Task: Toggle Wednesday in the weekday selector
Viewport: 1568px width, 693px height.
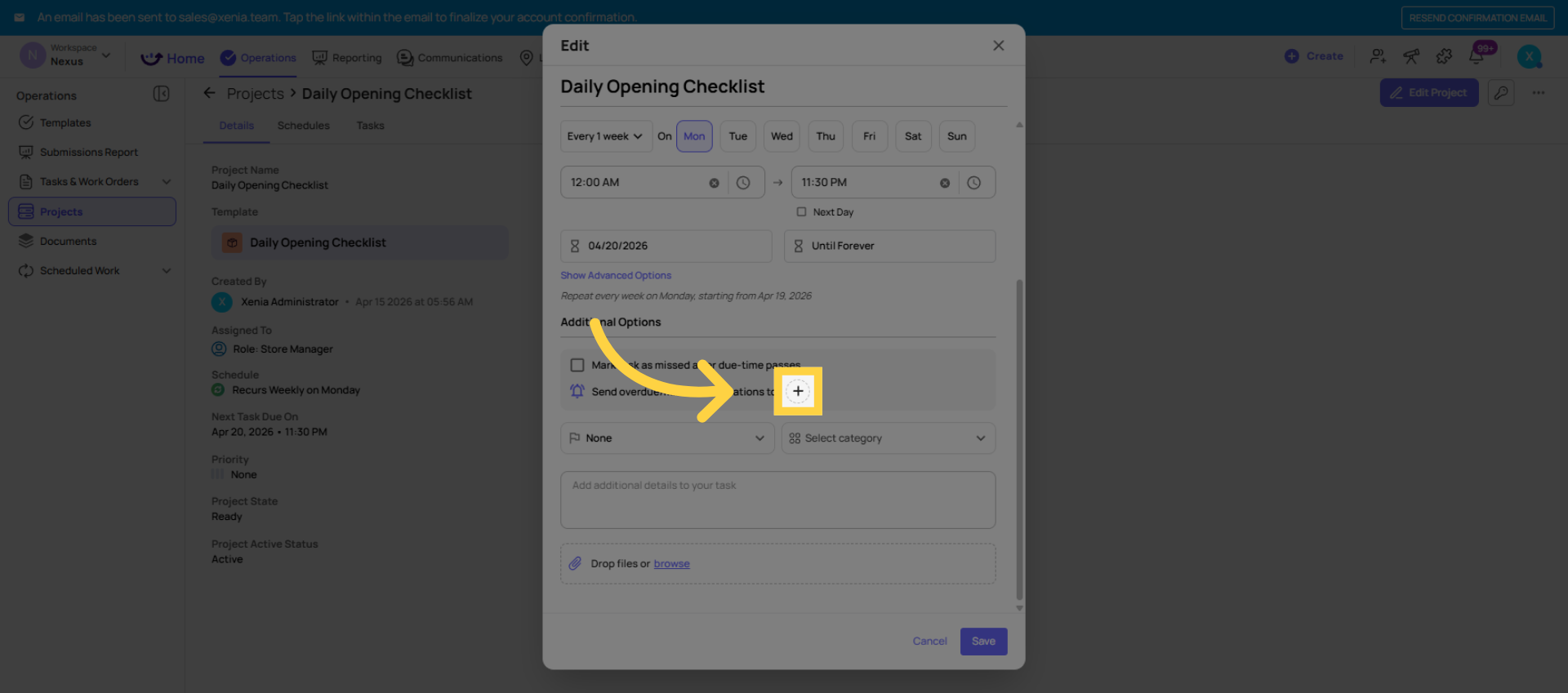Action: tap(782, 136)
